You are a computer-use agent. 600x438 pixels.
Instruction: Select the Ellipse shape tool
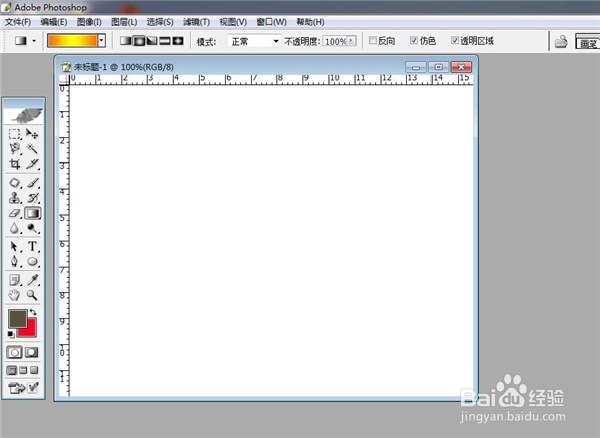tap(32, 262)
